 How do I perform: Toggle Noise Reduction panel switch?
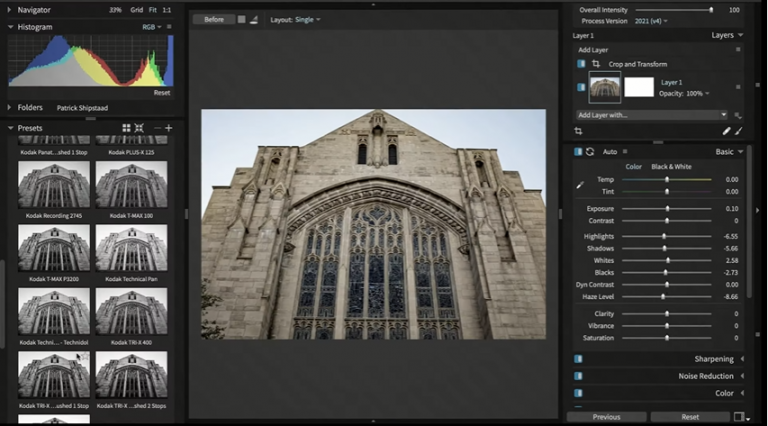(578, 376)
